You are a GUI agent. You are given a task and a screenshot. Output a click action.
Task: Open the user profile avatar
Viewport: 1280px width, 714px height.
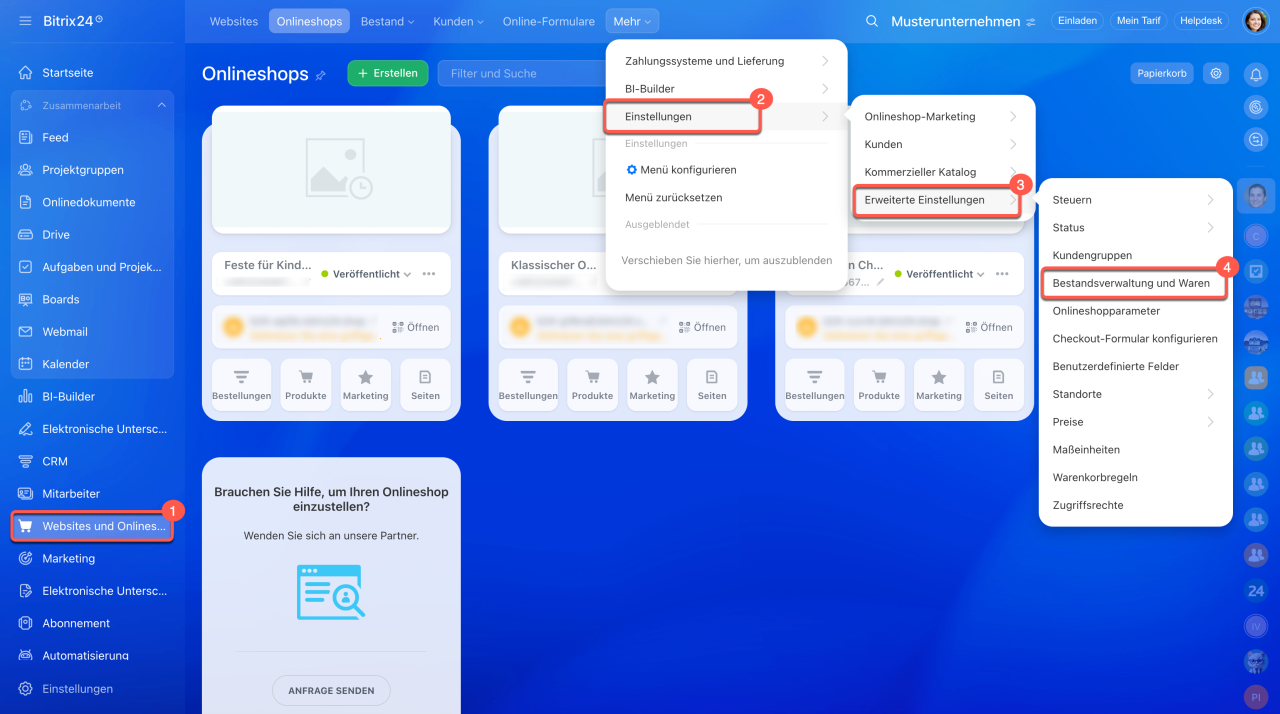coord(1255,21)
